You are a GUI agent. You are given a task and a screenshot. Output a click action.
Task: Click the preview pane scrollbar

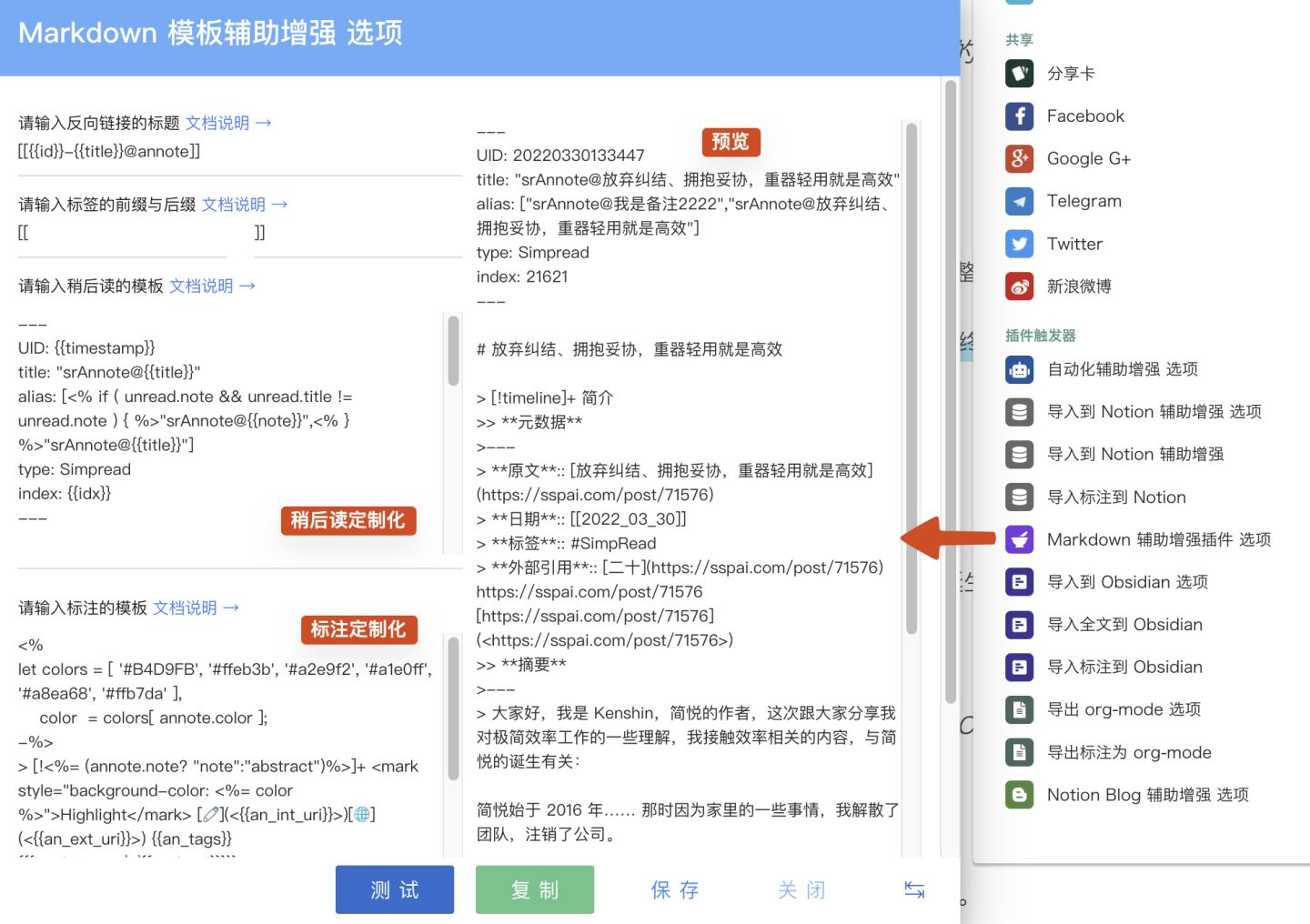pos(912,379)
